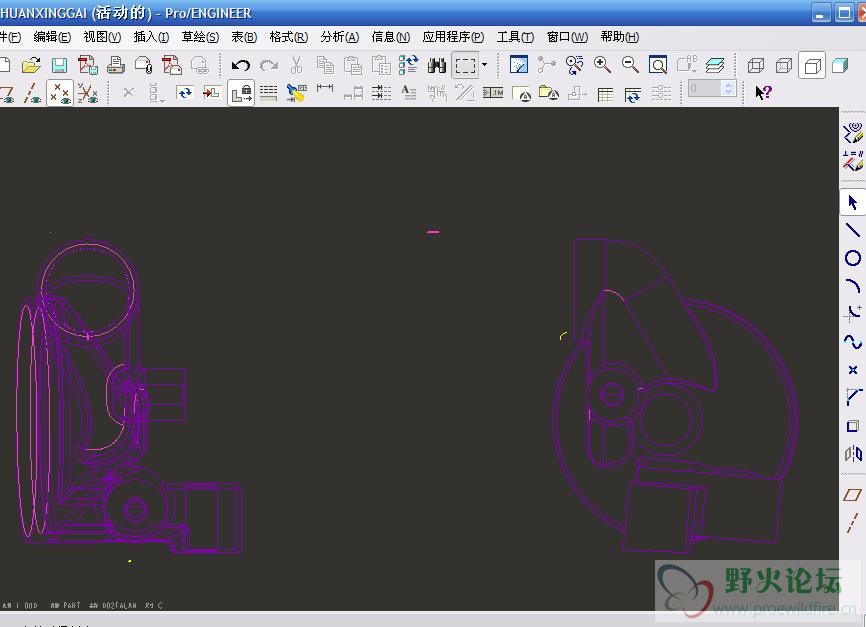This screenshot has width=866, height=627.
Task: Click the sketch constraints icon
Action: pyautogui.click(x=853, y=161)
